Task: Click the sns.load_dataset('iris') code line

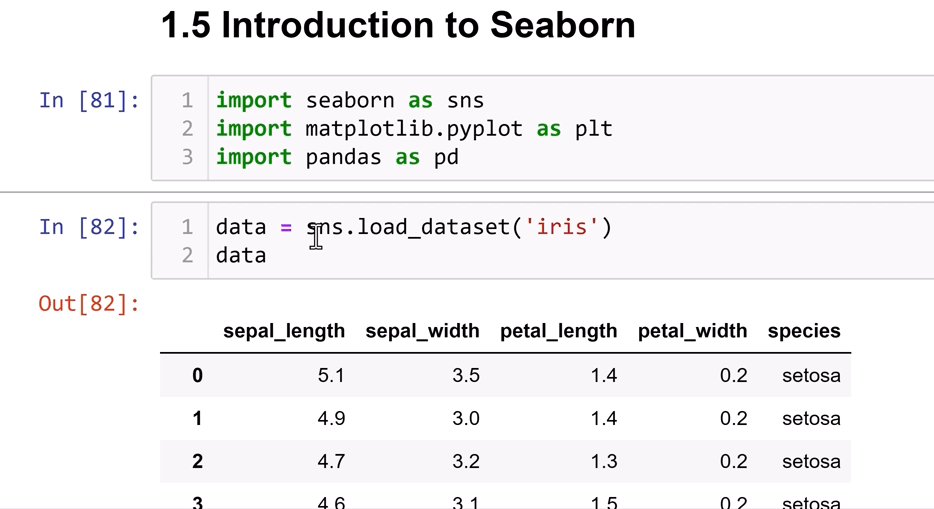Action: 413,227
